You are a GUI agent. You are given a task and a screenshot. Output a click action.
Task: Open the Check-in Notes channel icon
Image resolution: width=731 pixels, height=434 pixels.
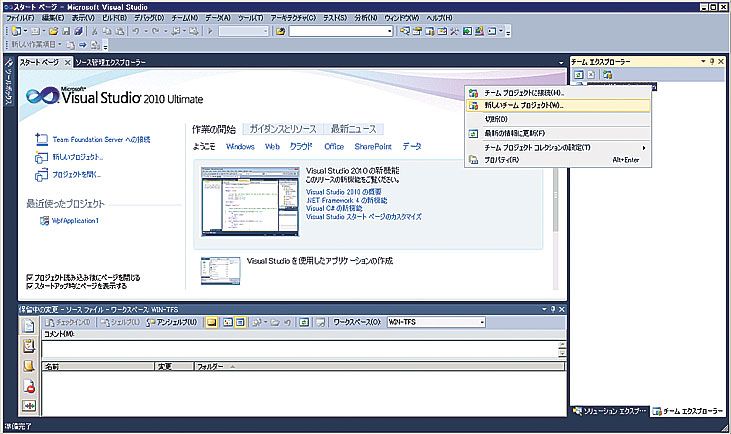[28, 366]
